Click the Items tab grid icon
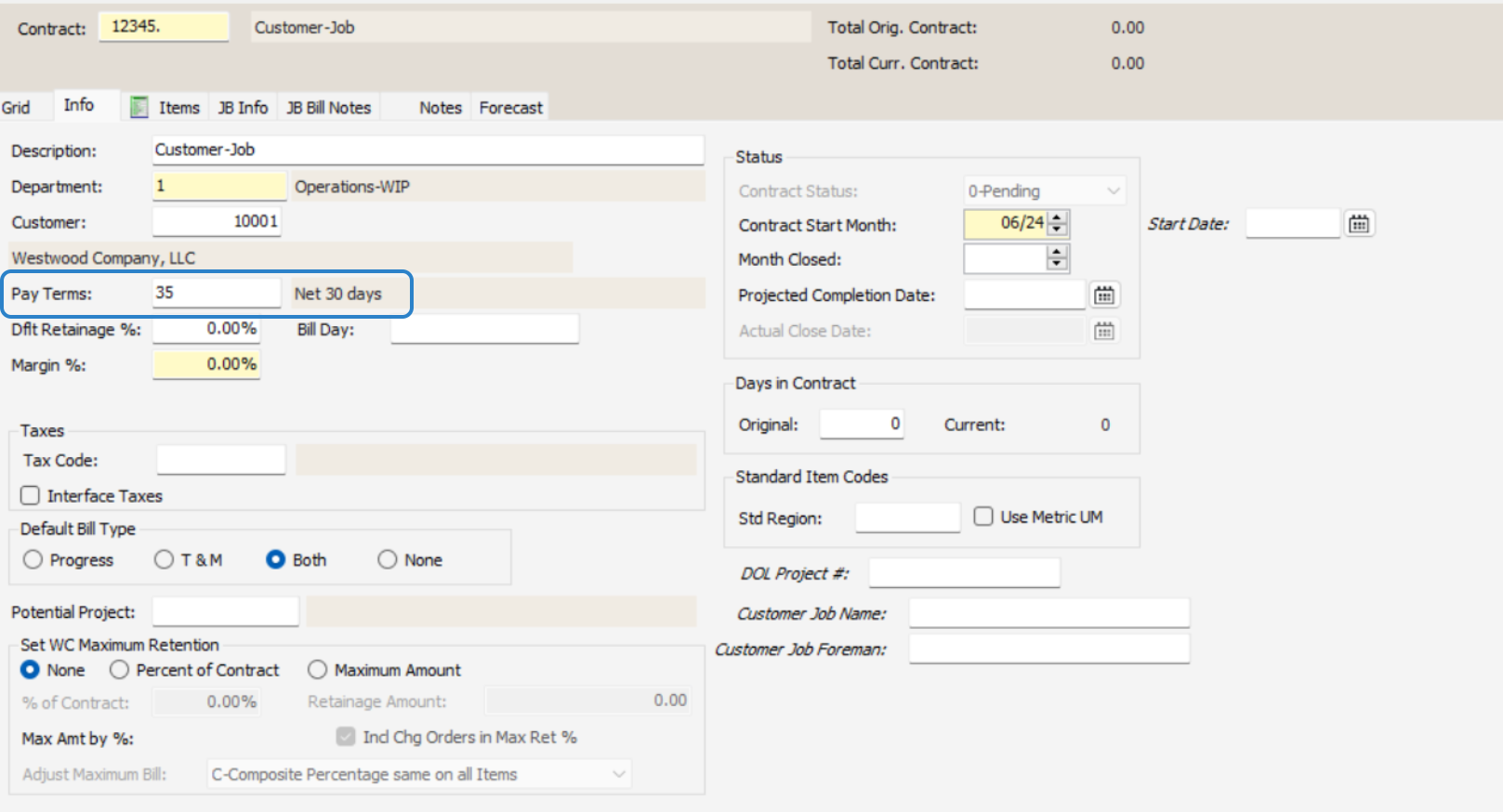 139,108
